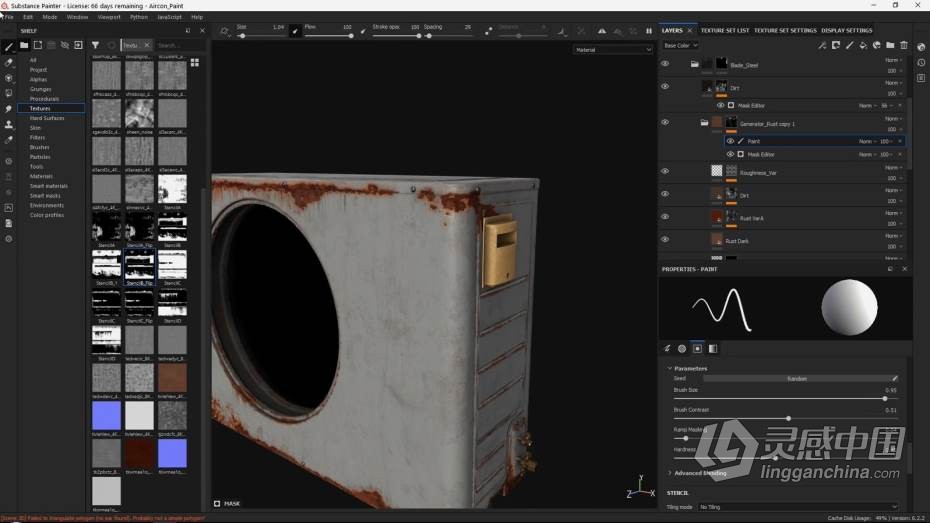Select Smart materials shelf category
This screenshot has width=930, height=523.
[49, 186]
